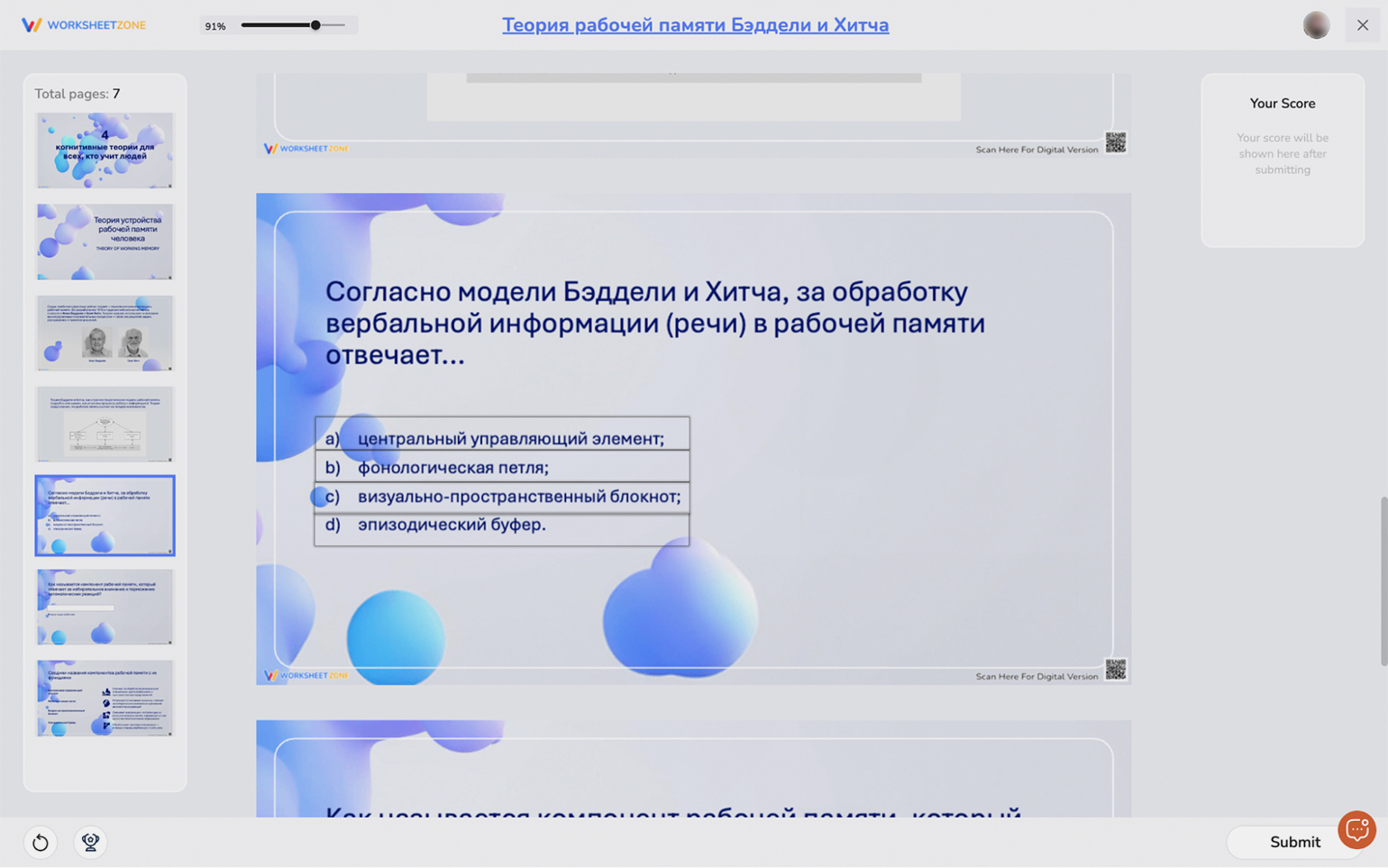Submit the worksheet answers

point(1294,842)
